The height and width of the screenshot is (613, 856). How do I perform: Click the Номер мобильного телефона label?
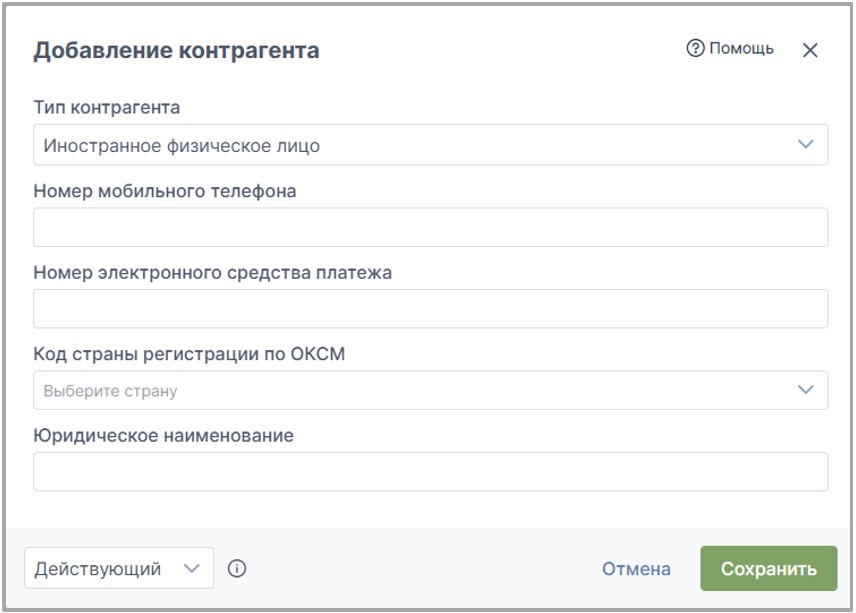click(165, 191)
